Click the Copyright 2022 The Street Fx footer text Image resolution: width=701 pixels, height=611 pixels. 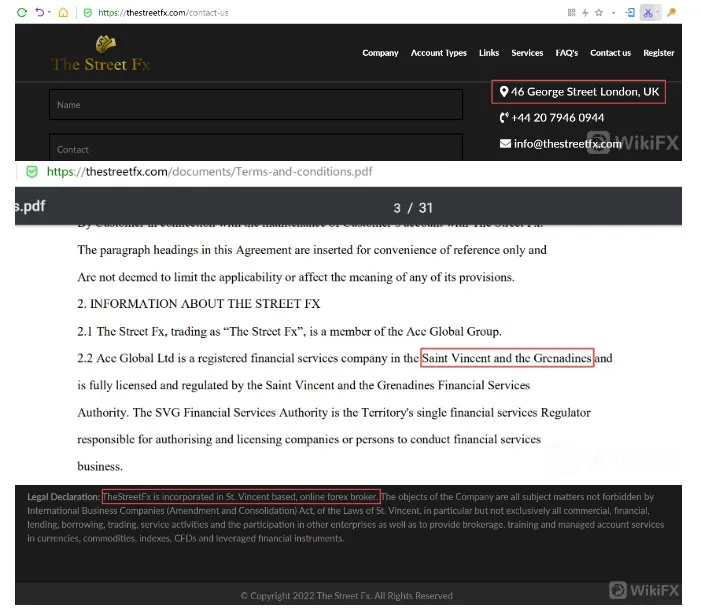tap(346, 596)
